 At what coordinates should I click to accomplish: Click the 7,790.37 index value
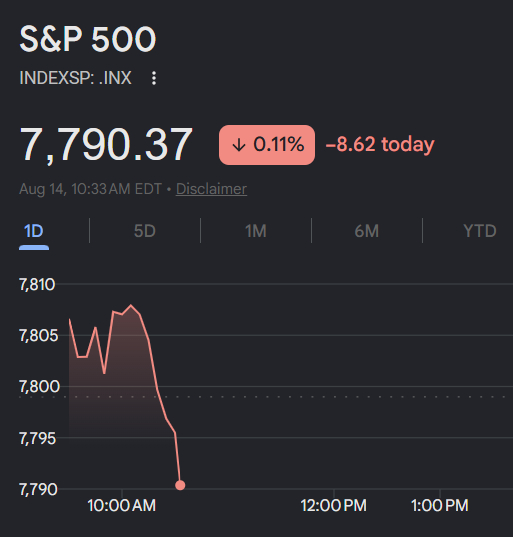click(106, 144)
